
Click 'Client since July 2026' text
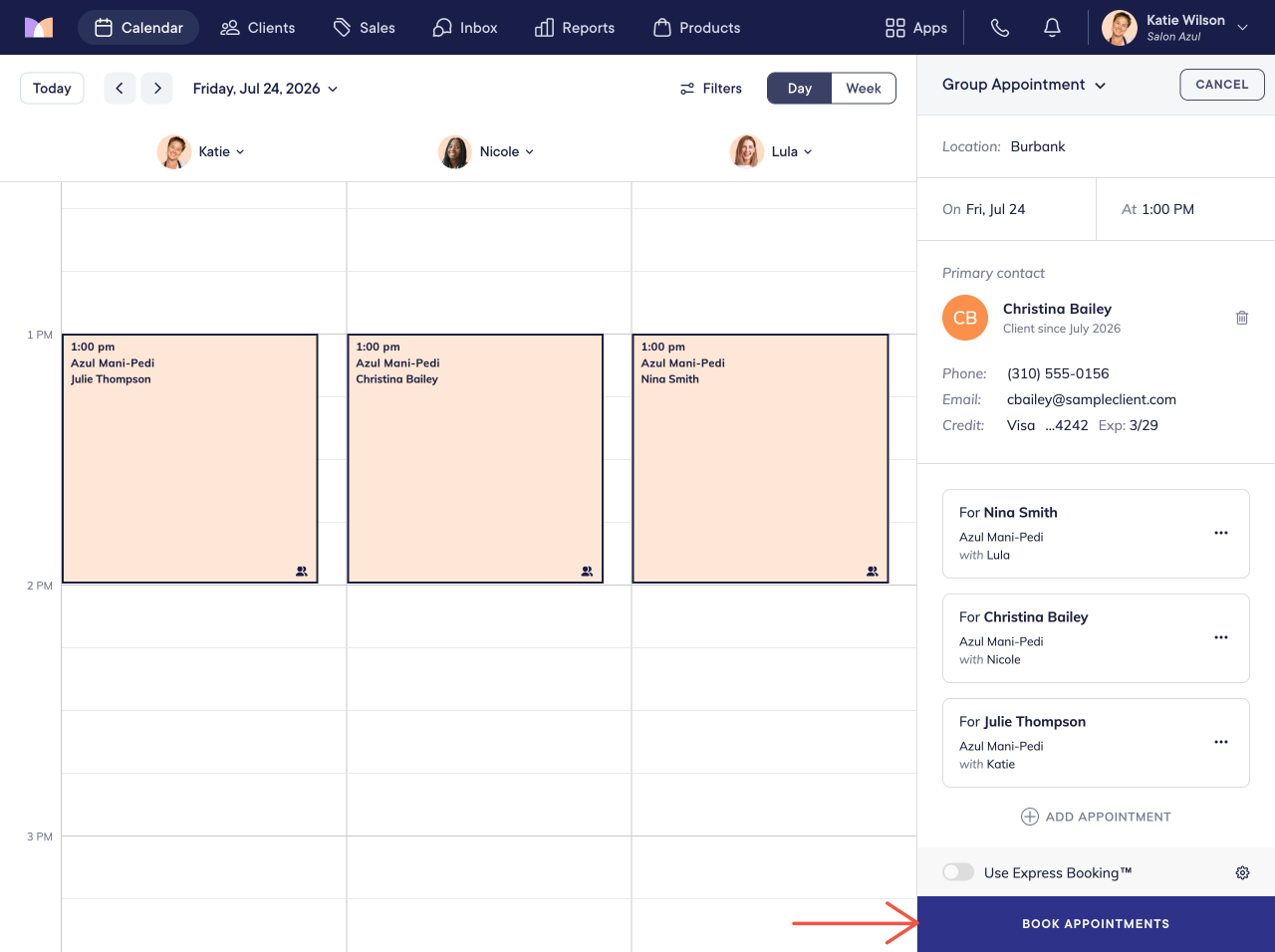[1062, 329]
